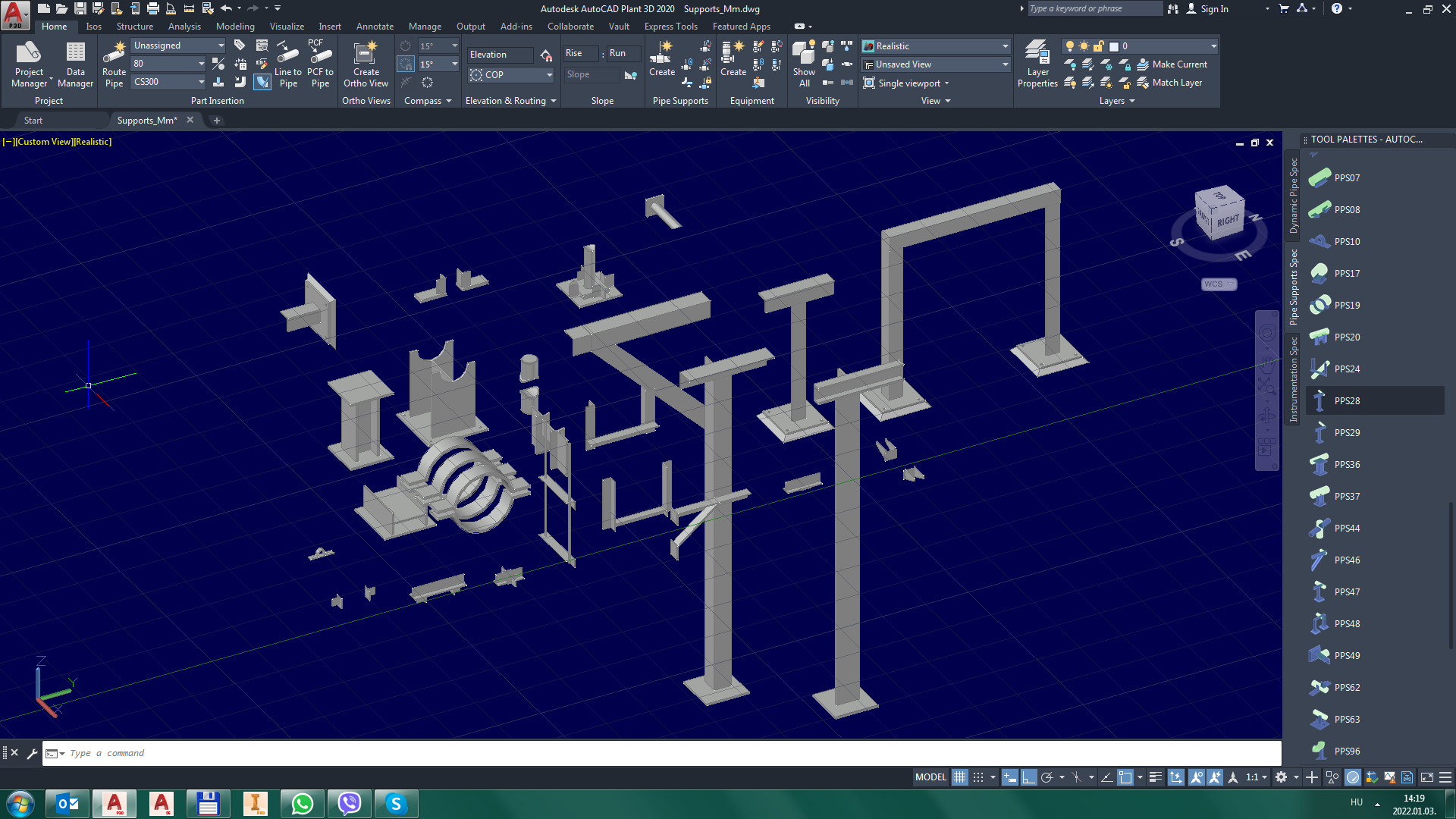Toggle drawing grid display in the status bar
Screen dimensions: 1456x819
[x=959, y=777]
